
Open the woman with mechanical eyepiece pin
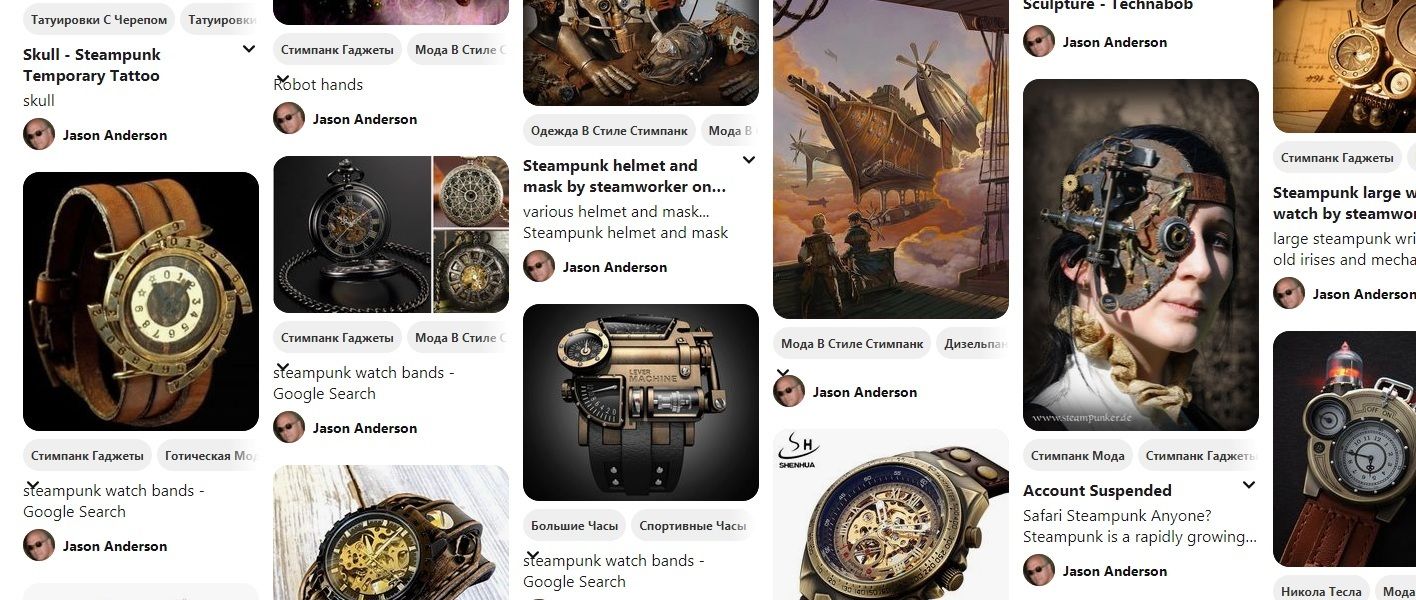[1141, 255]
